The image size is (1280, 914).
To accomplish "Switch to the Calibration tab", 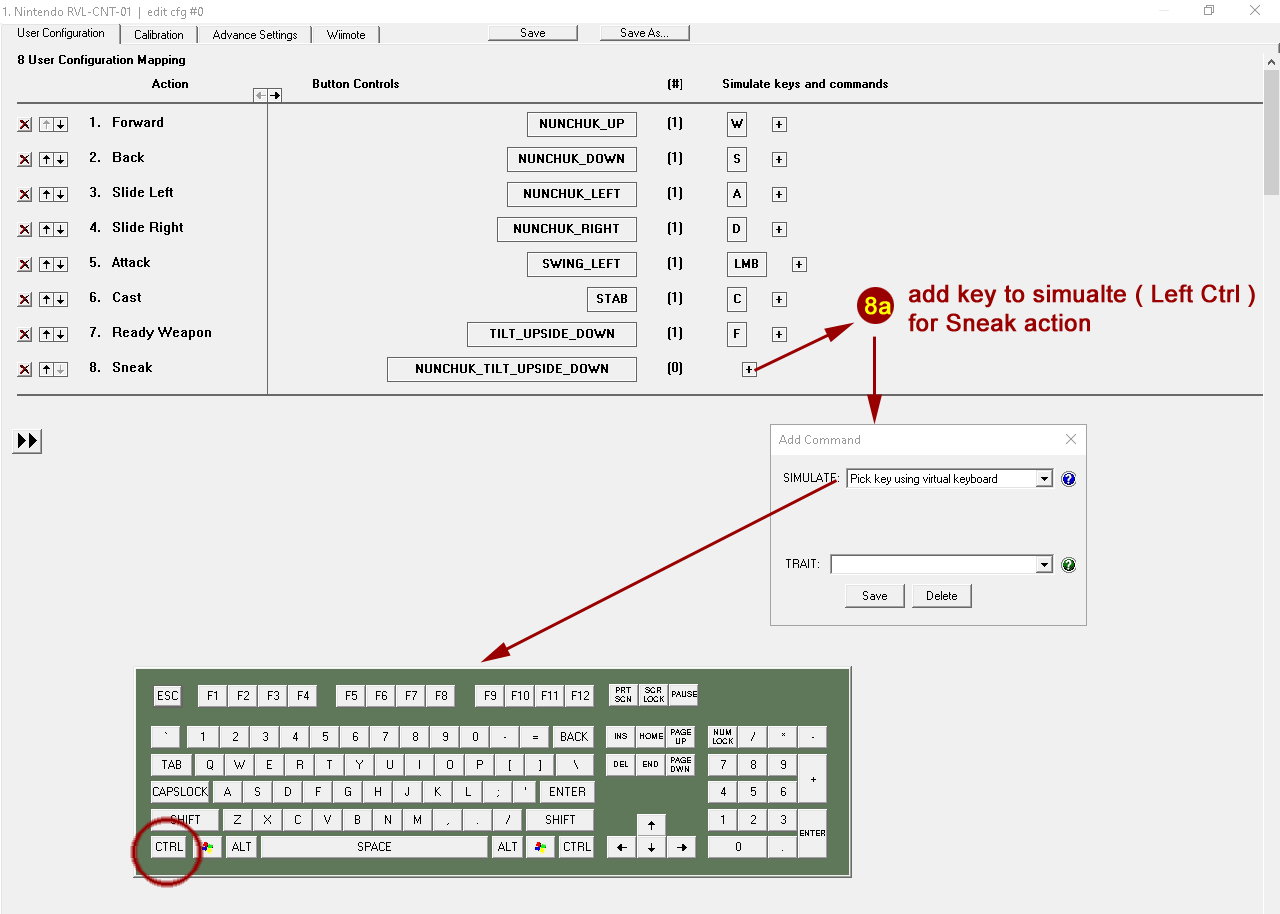I will [158, 35].
